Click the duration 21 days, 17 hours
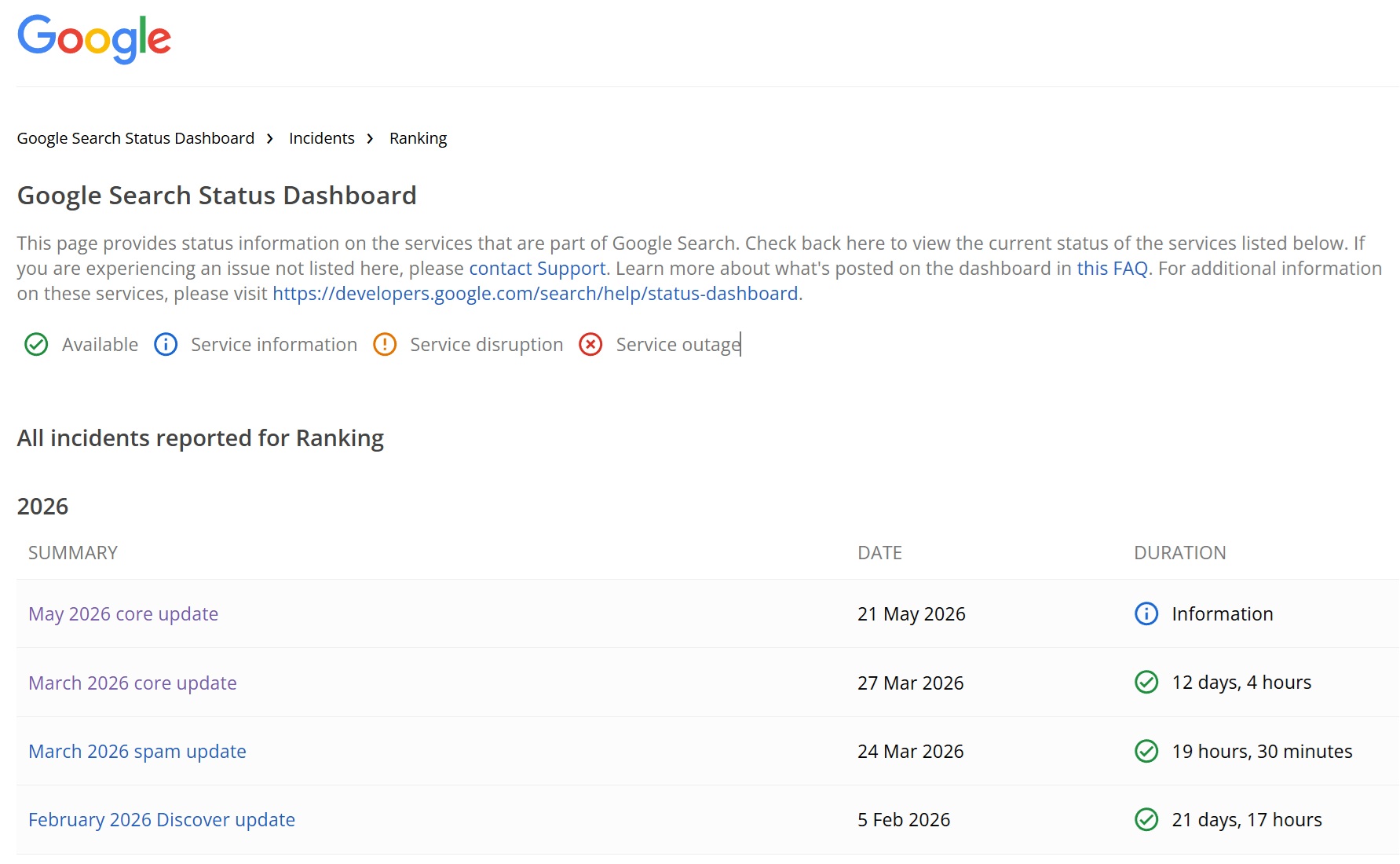Viewport: 1400px width, 864px height. [1247, 820]
